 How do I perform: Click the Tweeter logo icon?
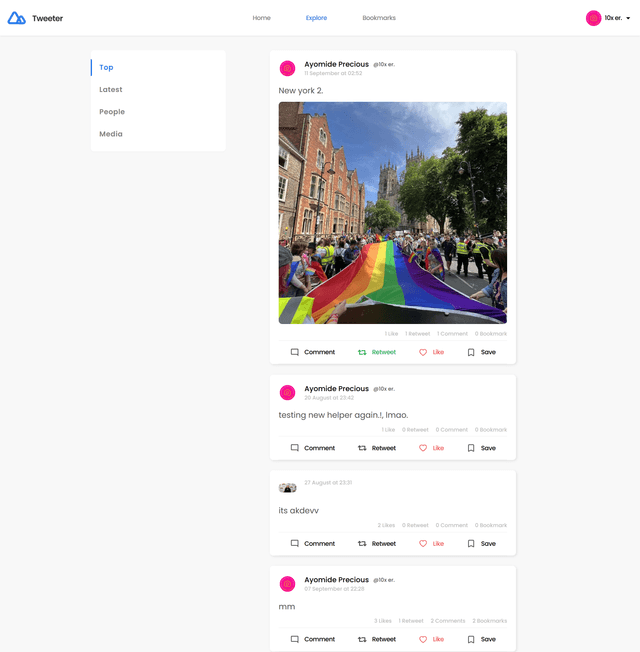(17, 18)
